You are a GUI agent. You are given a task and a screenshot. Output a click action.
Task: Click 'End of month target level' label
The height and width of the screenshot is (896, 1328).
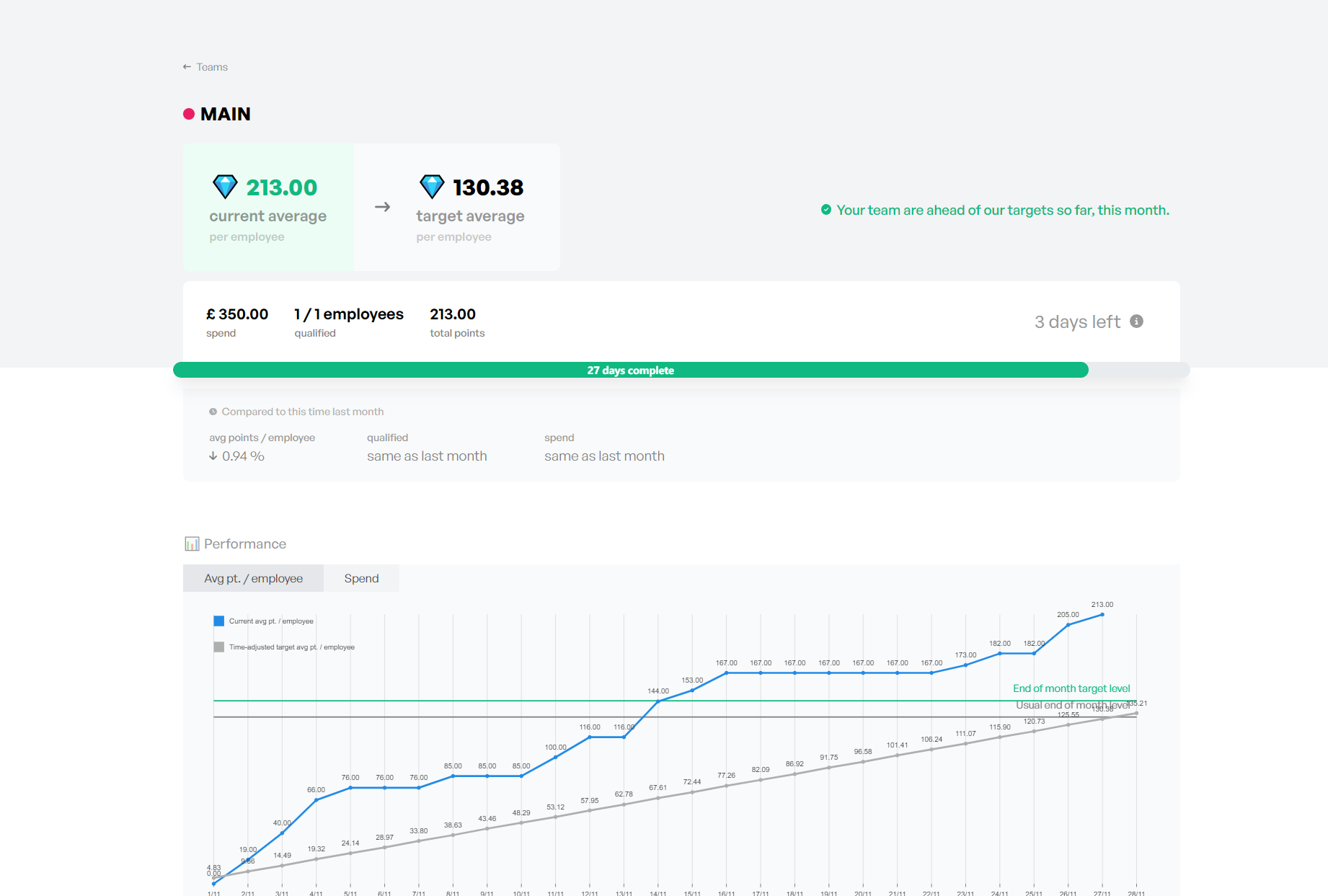pos(1071,688)
